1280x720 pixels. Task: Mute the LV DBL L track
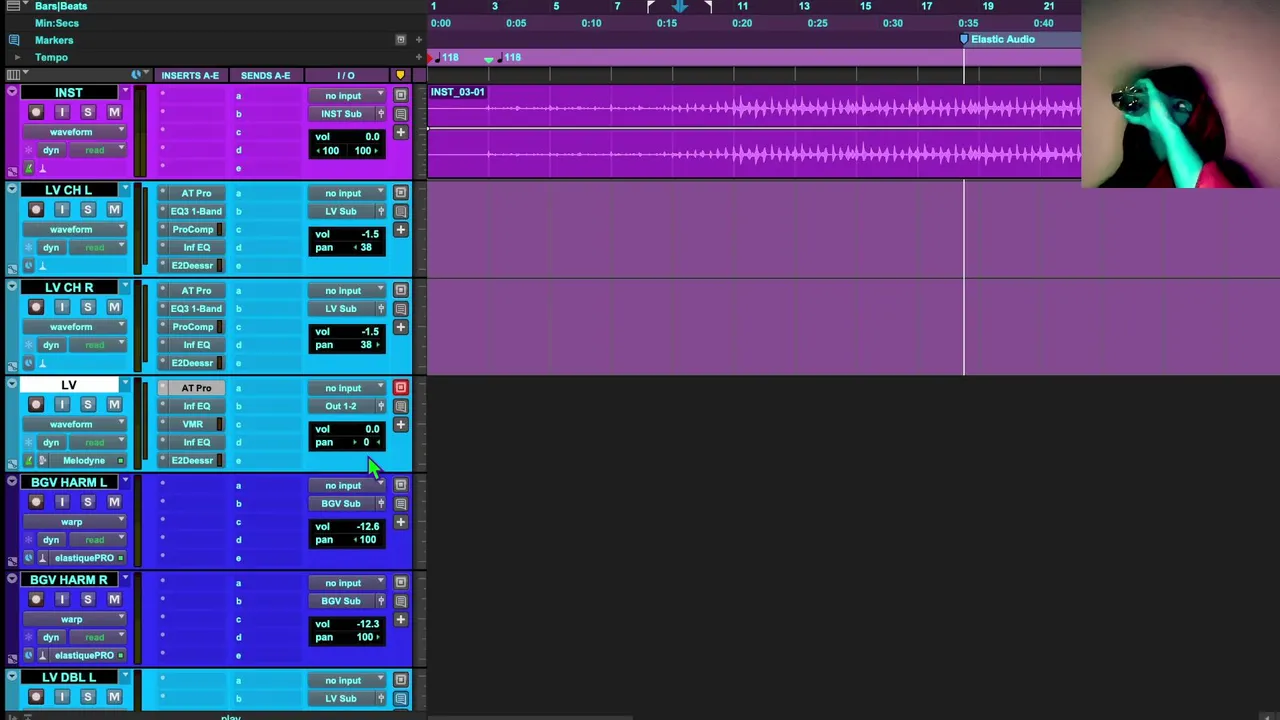(x=114, y=696)
